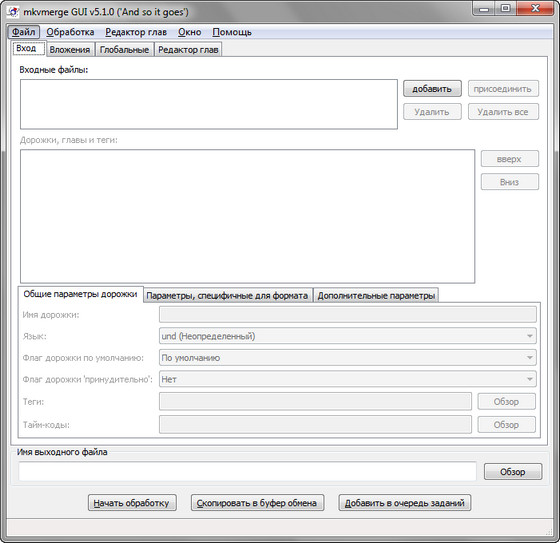560x543 pixels.
Task: Select the Редактор глав tab
Action: click(188, 50)
